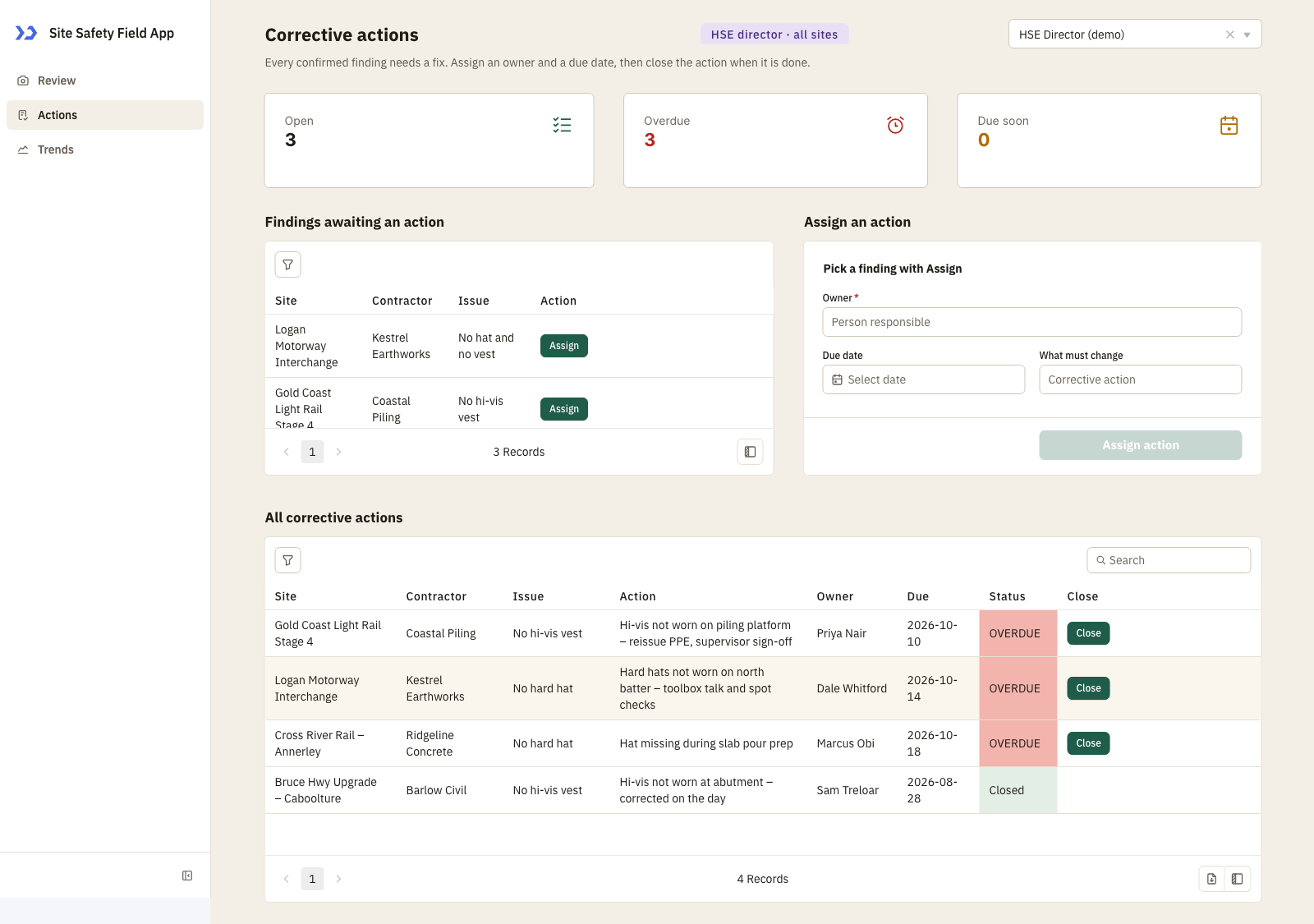Image resolution: width=1314 pixels, height=924 pixels.
Task: Focus the Owner person responsible field
Action: 1031,322
